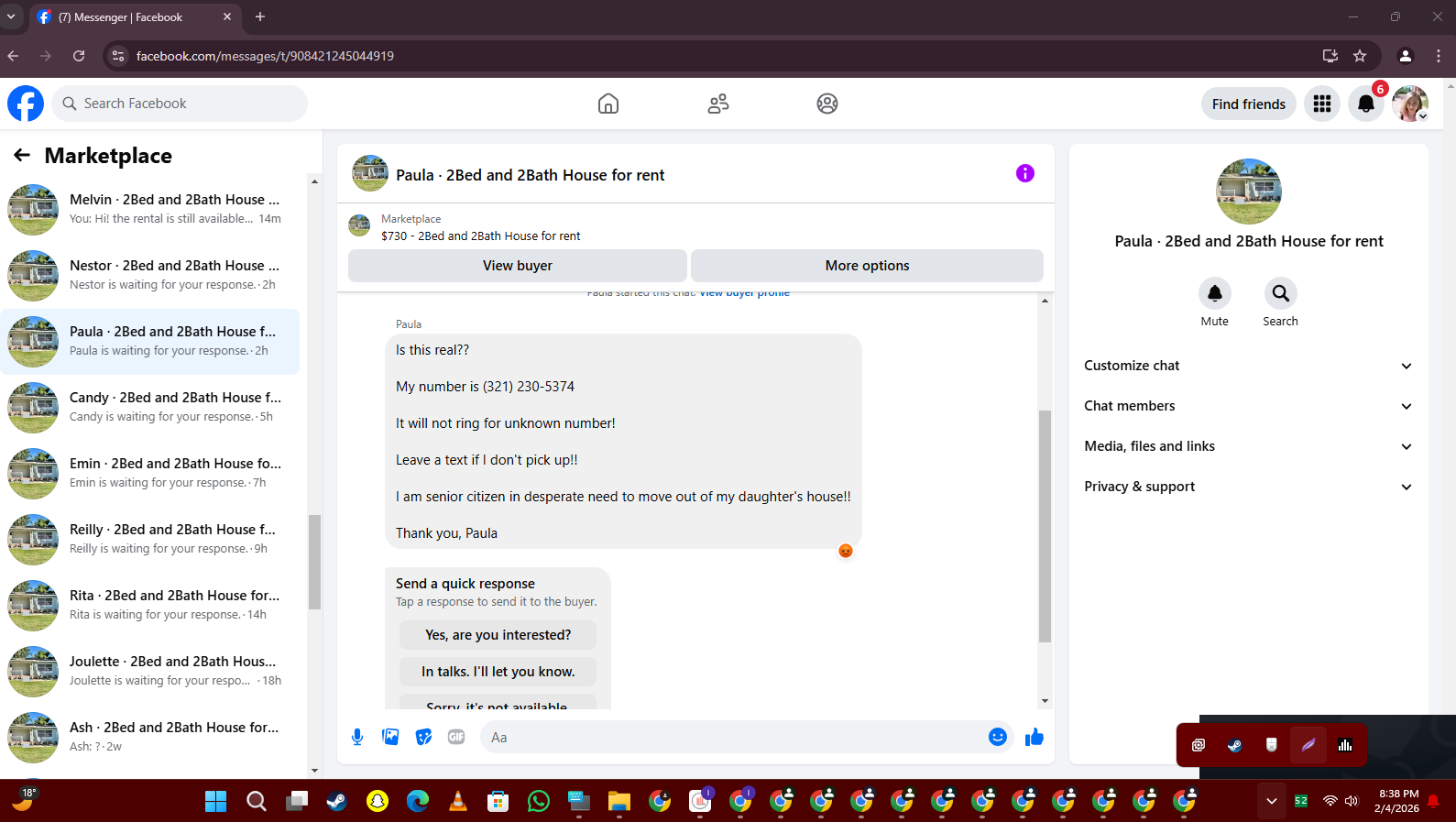This screenshot has height=822, width=1456.
Task: Open account menu on profile avatar
Action: point(1410,104)
